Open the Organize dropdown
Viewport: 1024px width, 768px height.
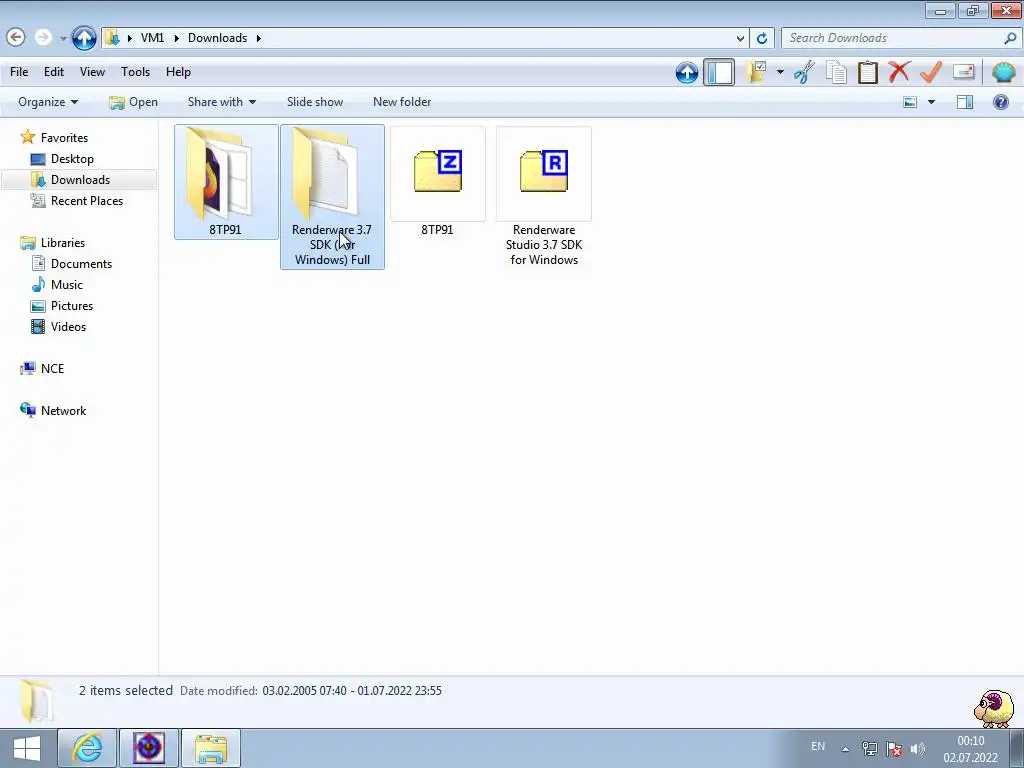pos(48,102)
